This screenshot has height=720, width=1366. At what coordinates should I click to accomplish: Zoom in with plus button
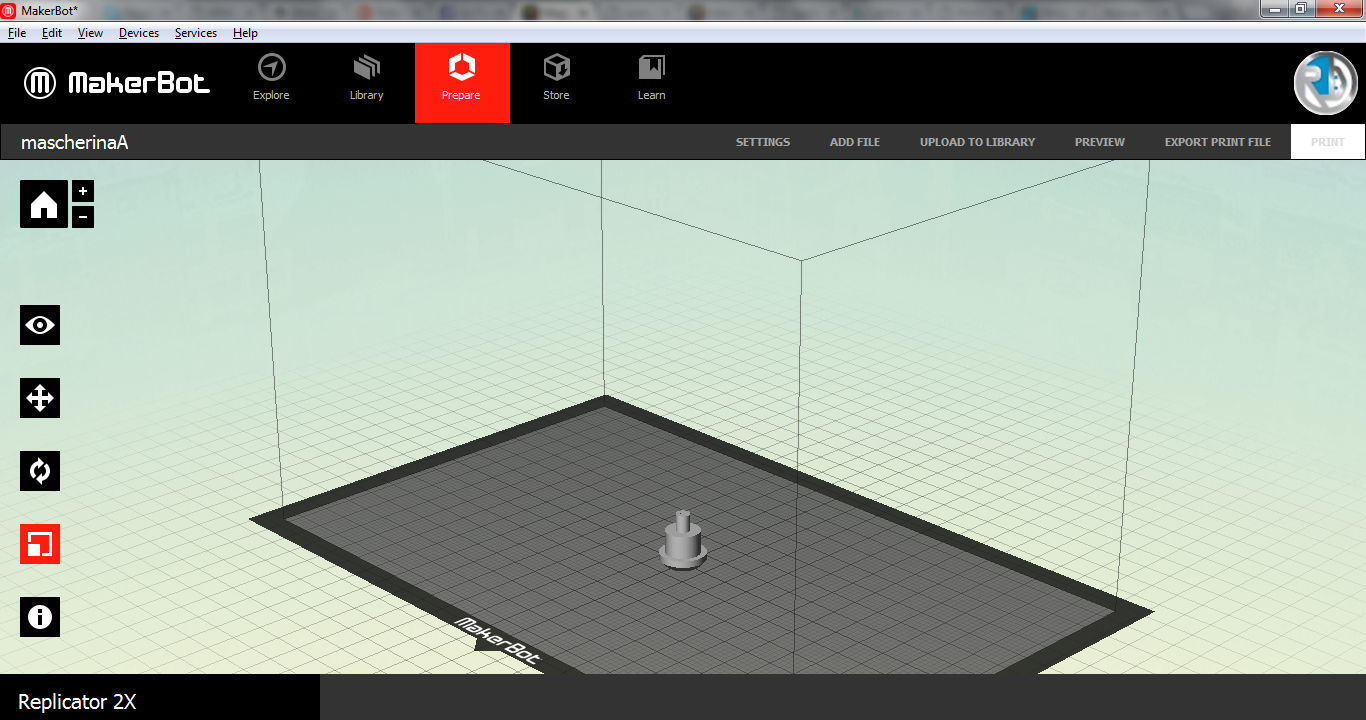[83, 191]
